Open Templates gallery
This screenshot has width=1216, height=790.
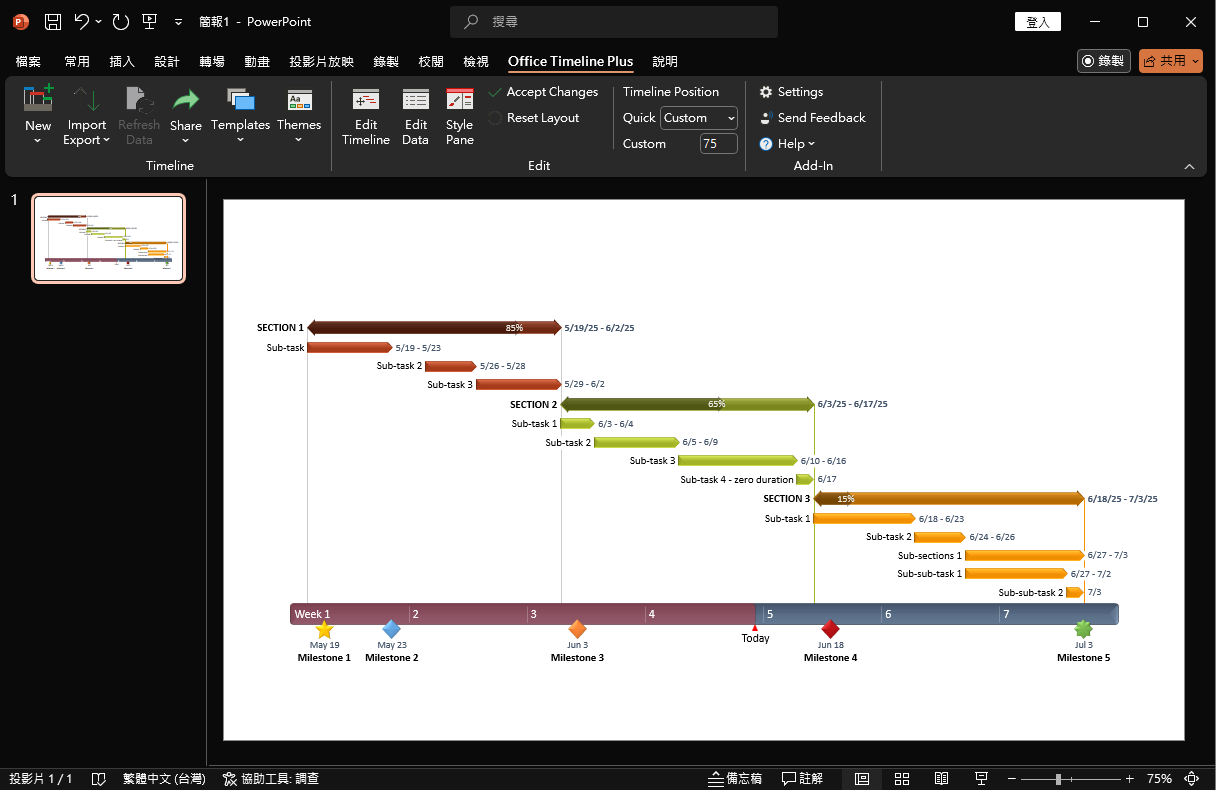(x=240, y=115)
